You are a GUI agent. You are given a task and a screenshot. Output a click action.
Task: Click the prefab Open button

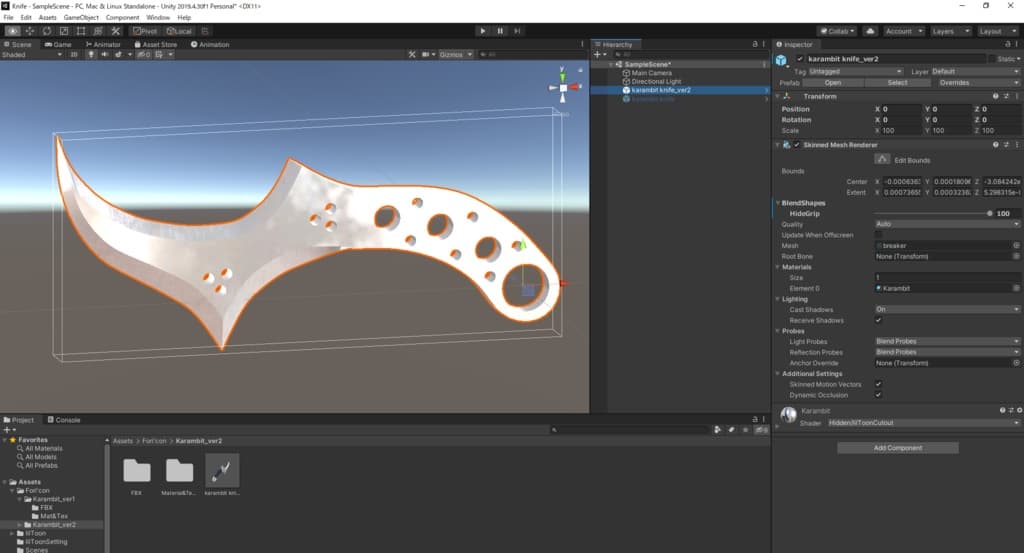pyautogui.click(x=833, y=83)
